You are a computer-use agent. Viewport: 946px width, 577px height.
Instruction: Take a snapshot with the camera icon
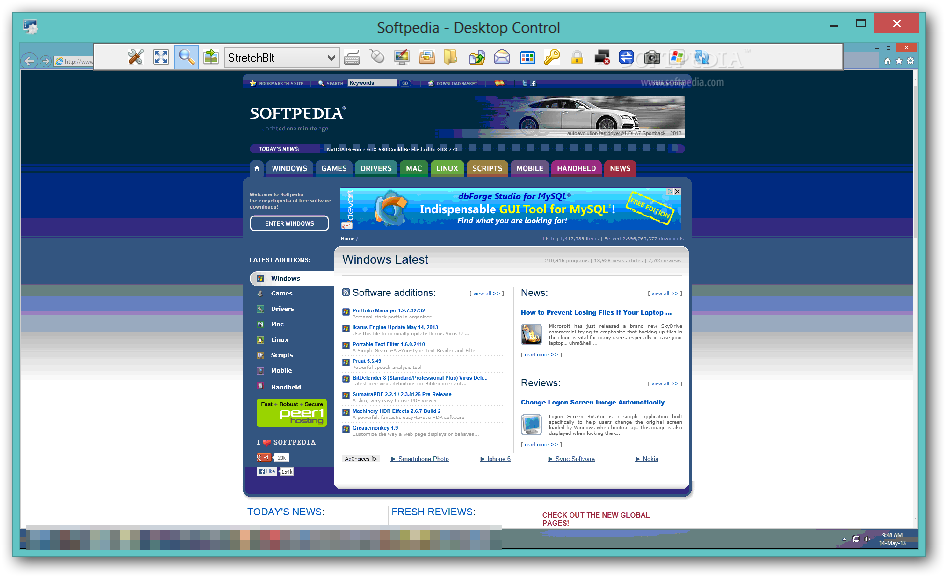pyautogui.click(x=652, y=58)
